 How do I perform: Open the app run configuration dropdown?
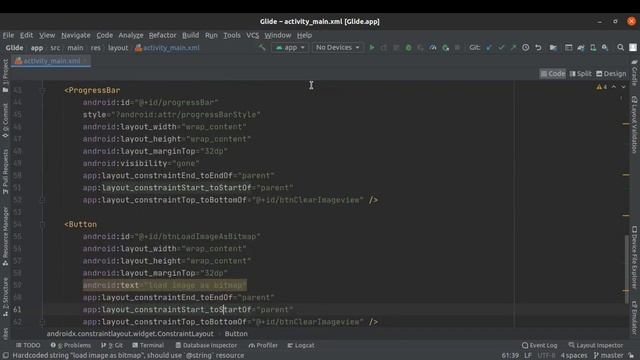pyautogui.click(x=290, y=48)
